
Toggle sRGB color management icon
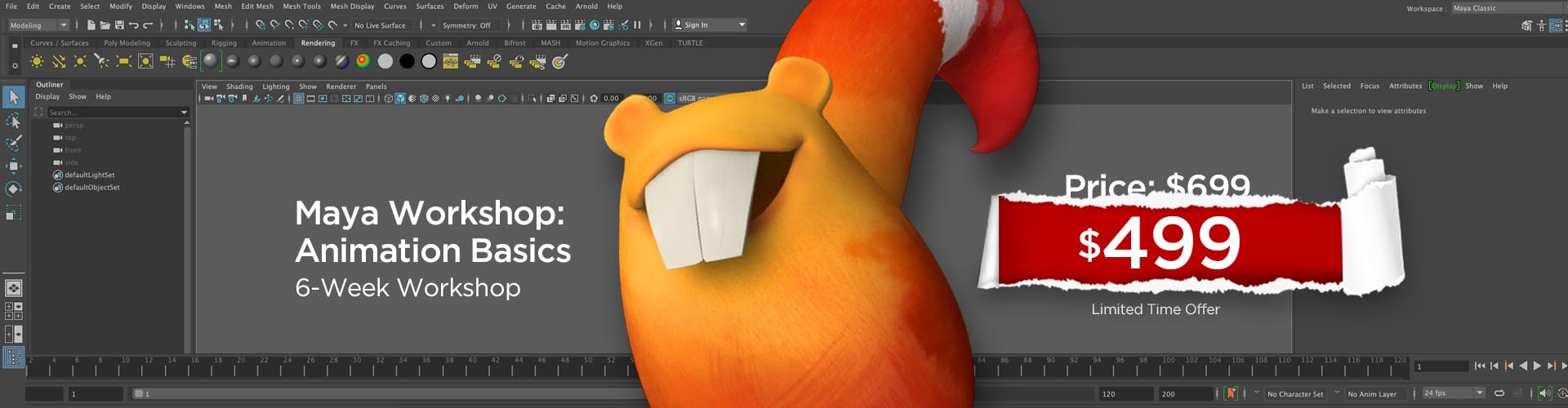[670, 99]
